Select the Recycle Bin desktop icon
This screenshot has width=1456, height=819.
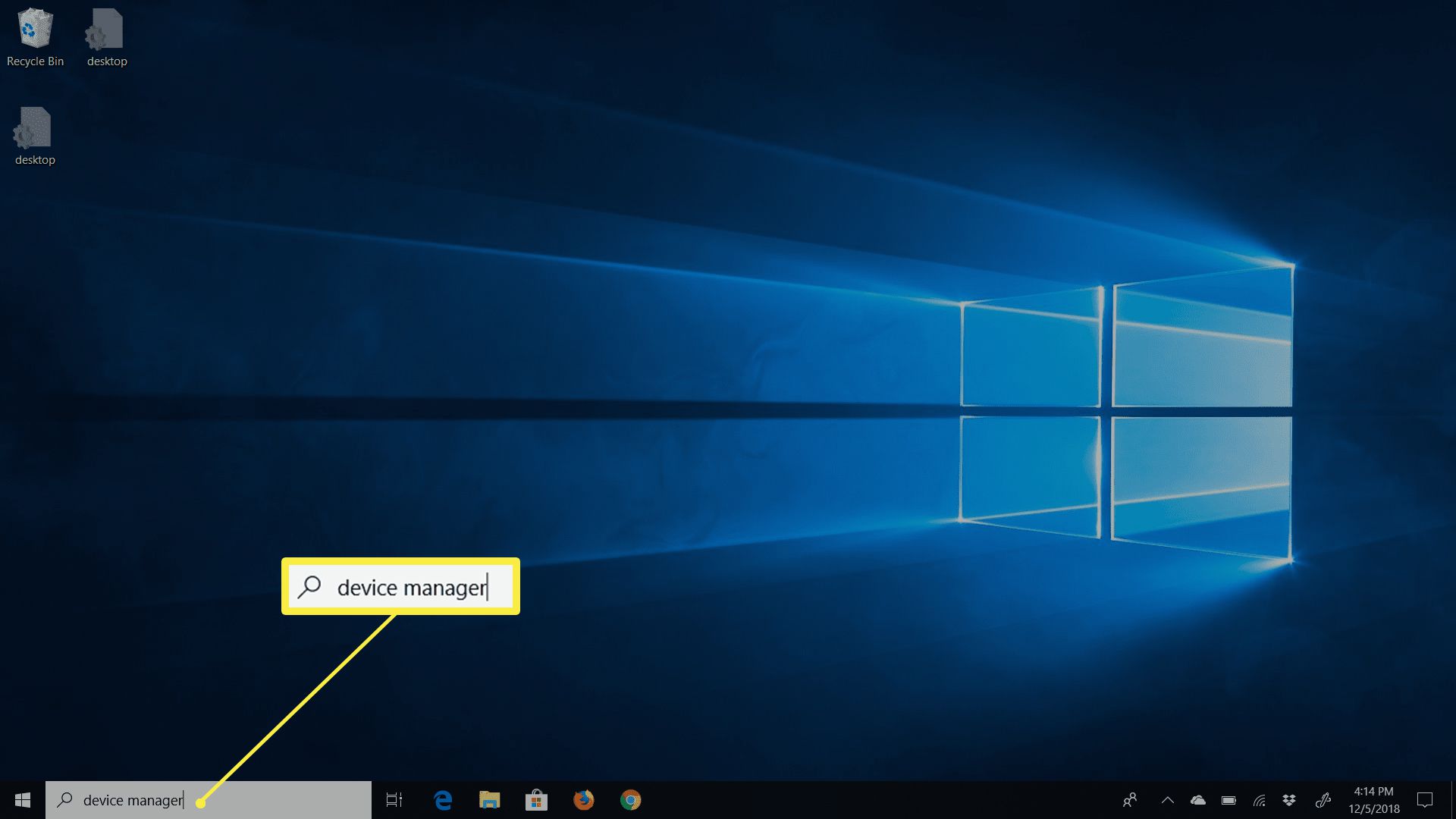(35, 38)
